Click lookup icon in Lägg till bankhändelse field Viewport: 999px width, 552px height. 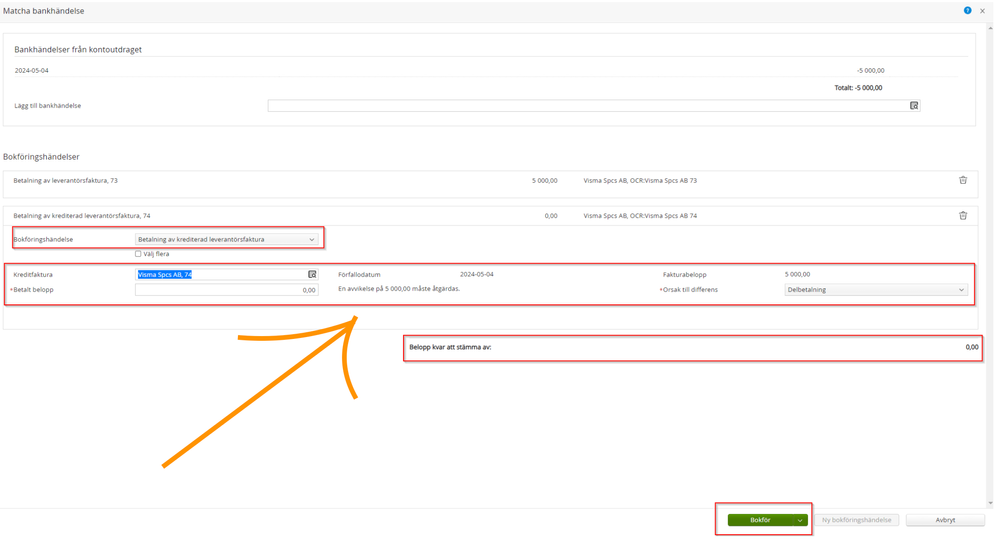(914, 106)
